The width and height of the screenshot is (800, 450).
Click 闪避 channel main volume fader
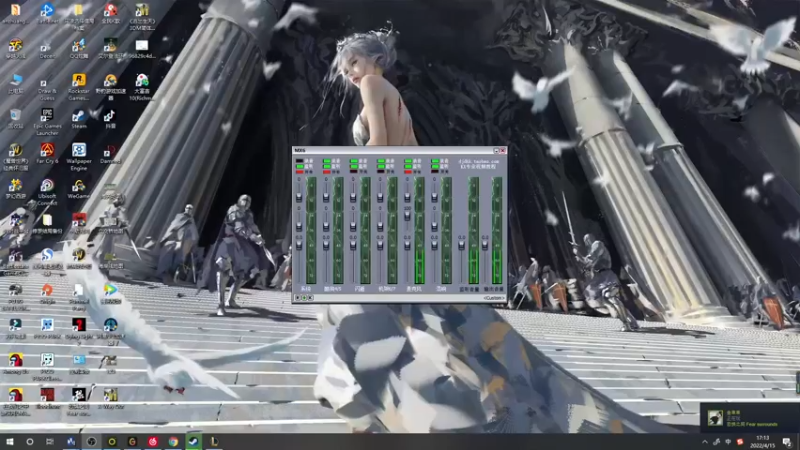tap(353, 244)
